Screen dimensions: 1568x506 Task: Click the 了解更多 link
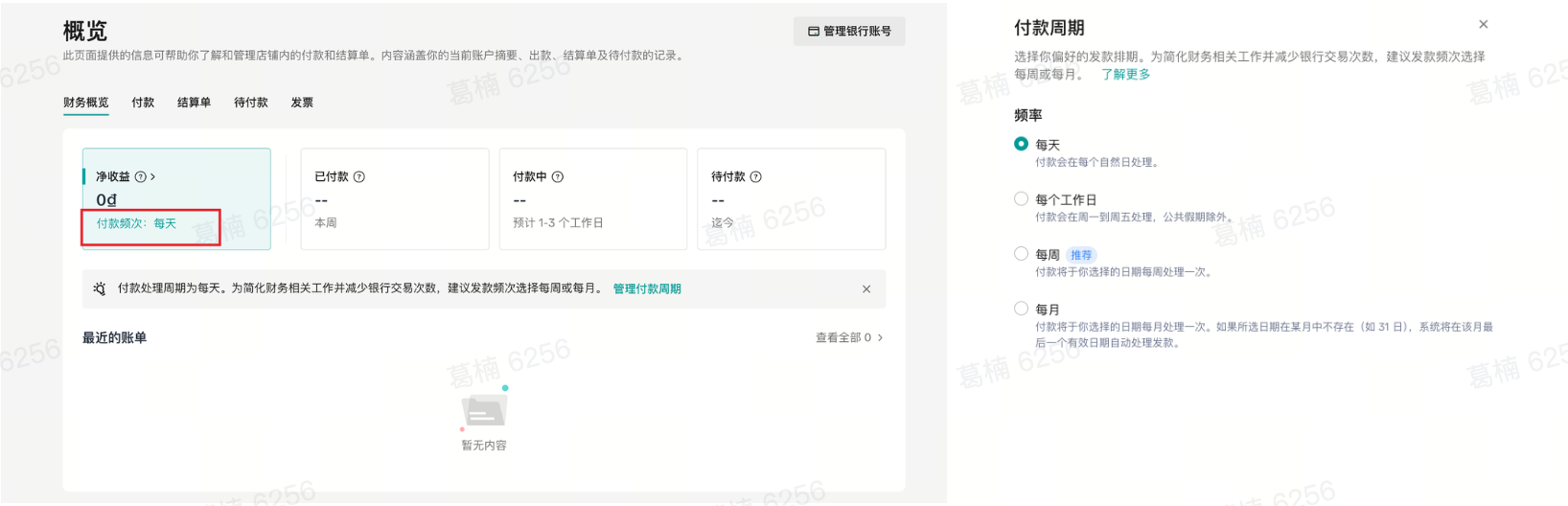pyautogui.click(x=1125, y=74)
